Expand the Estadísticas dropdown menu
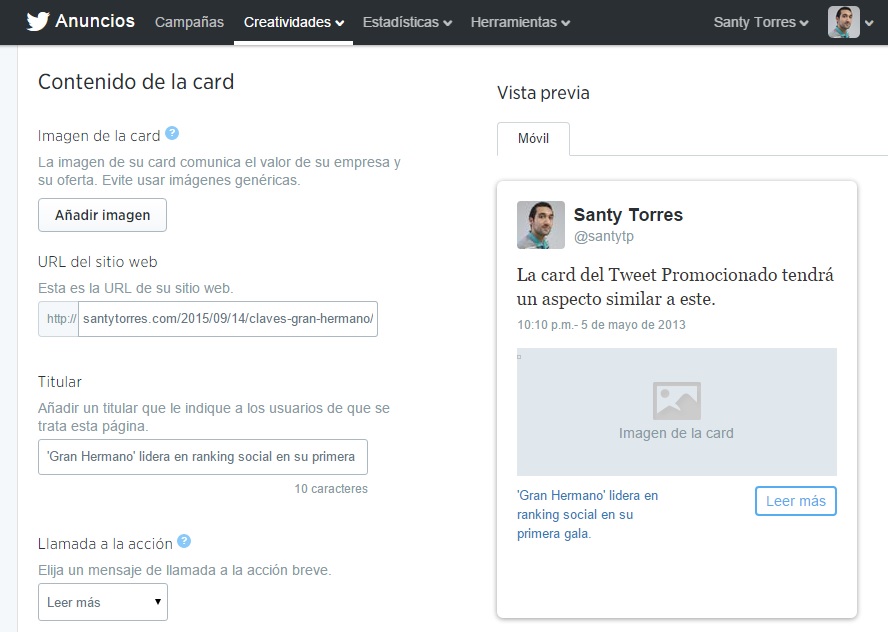This screenshot has width=888, height=632. coord(406,22)
